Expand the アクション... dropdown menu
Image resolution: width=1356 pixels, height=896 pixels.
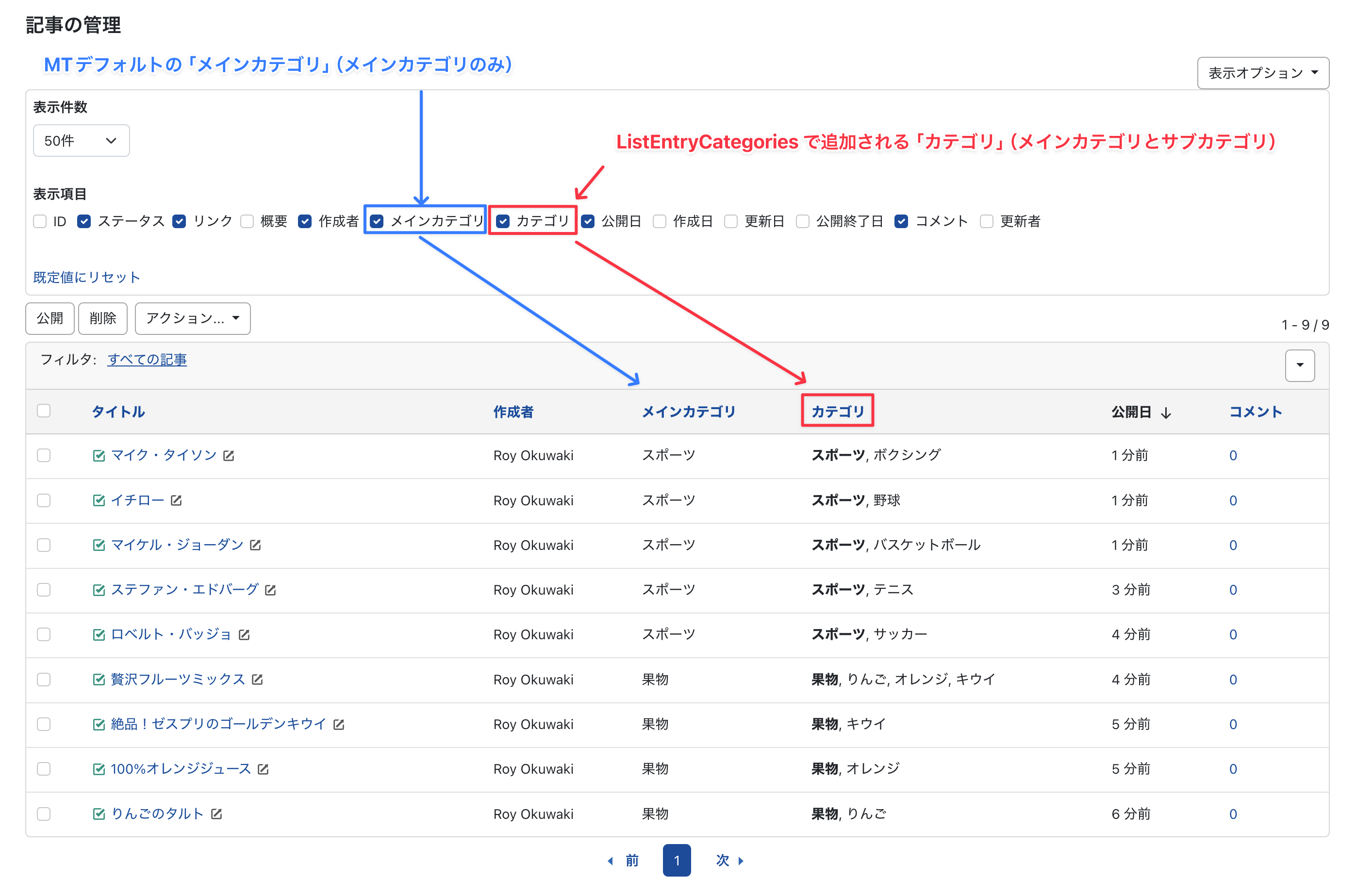click(193, 318)
